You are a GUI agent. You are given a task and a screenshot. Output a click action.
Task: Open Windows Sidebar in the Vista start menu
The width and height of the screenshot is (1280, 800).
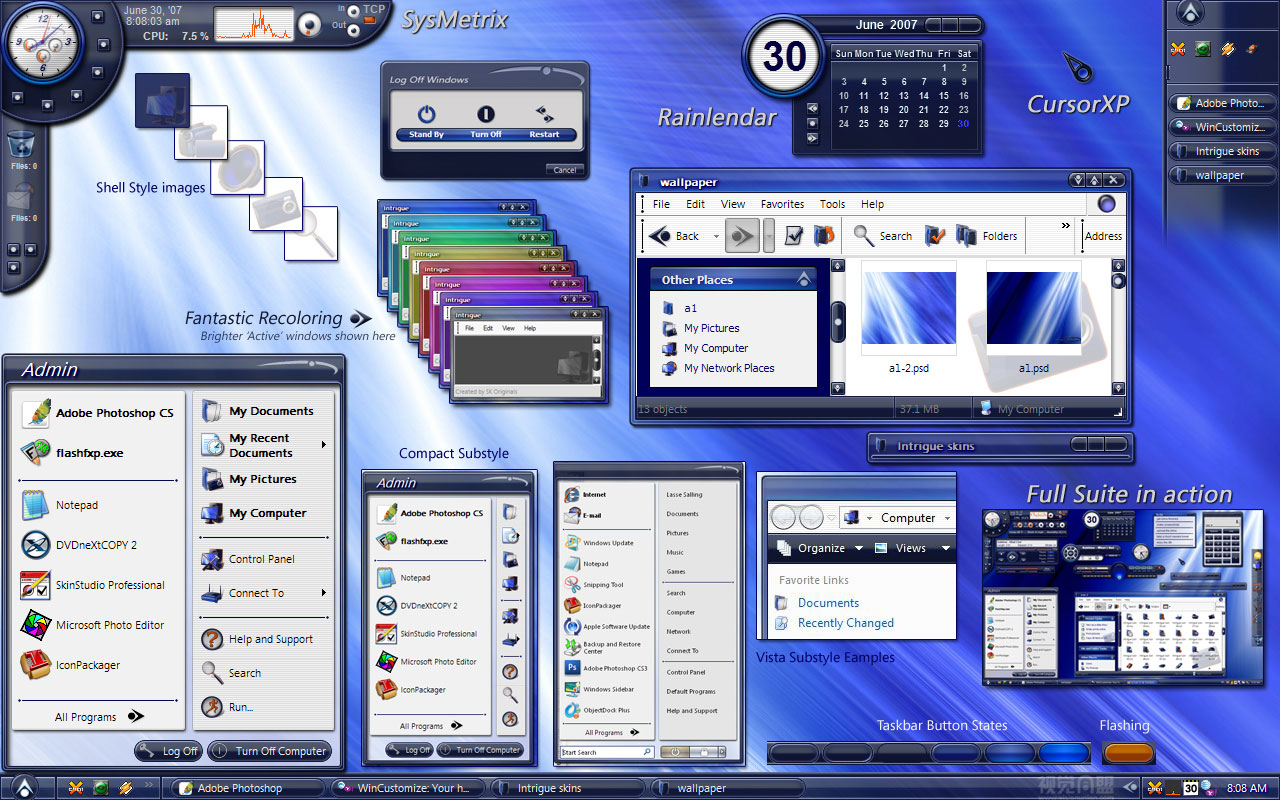(597, 689)
